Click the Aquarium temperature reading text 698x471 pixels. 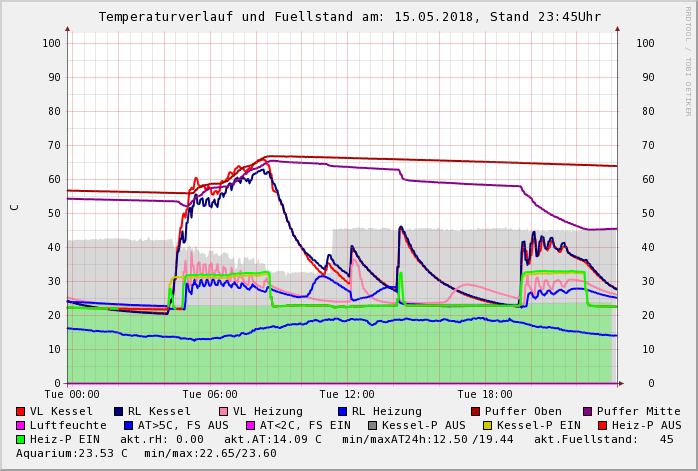pos(72,453)
